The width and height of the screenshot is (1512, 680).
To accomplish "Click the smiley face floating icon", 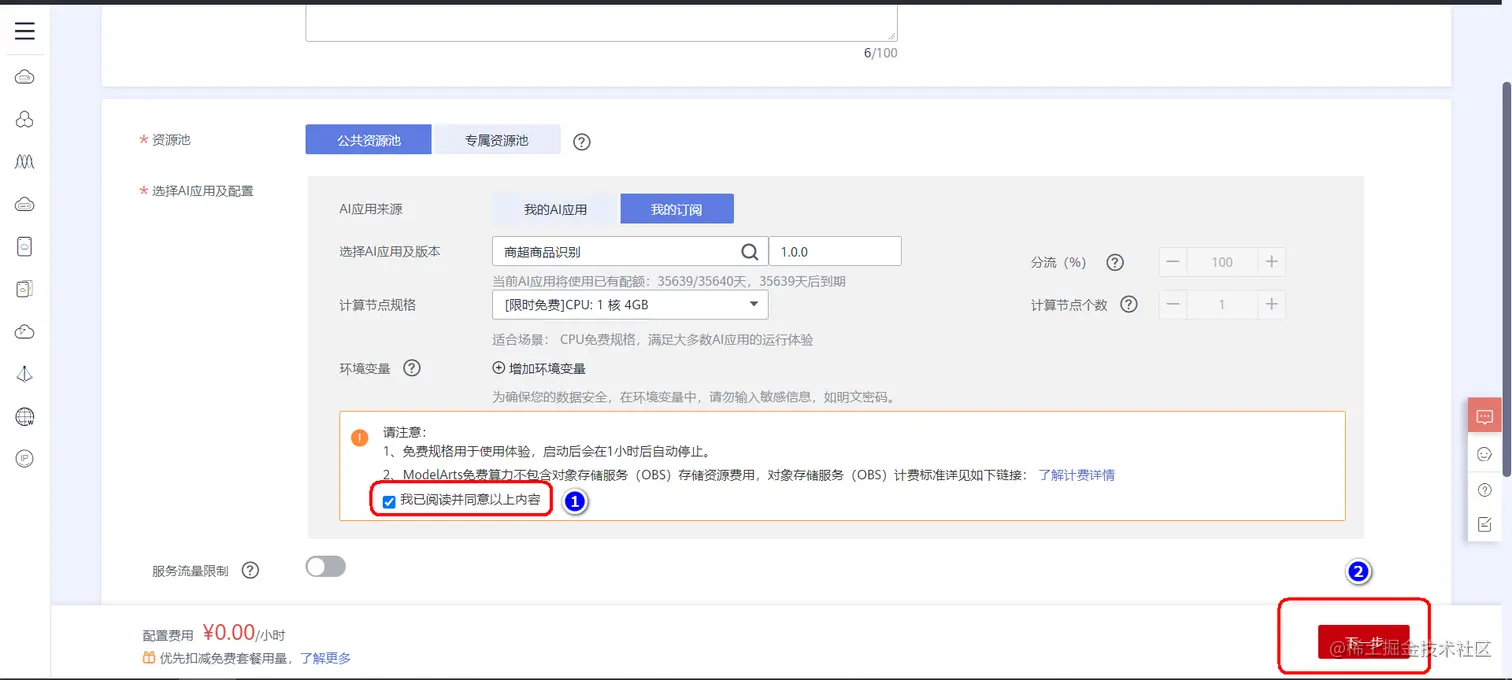I will pyautogui.click(x=1484, y=454).
